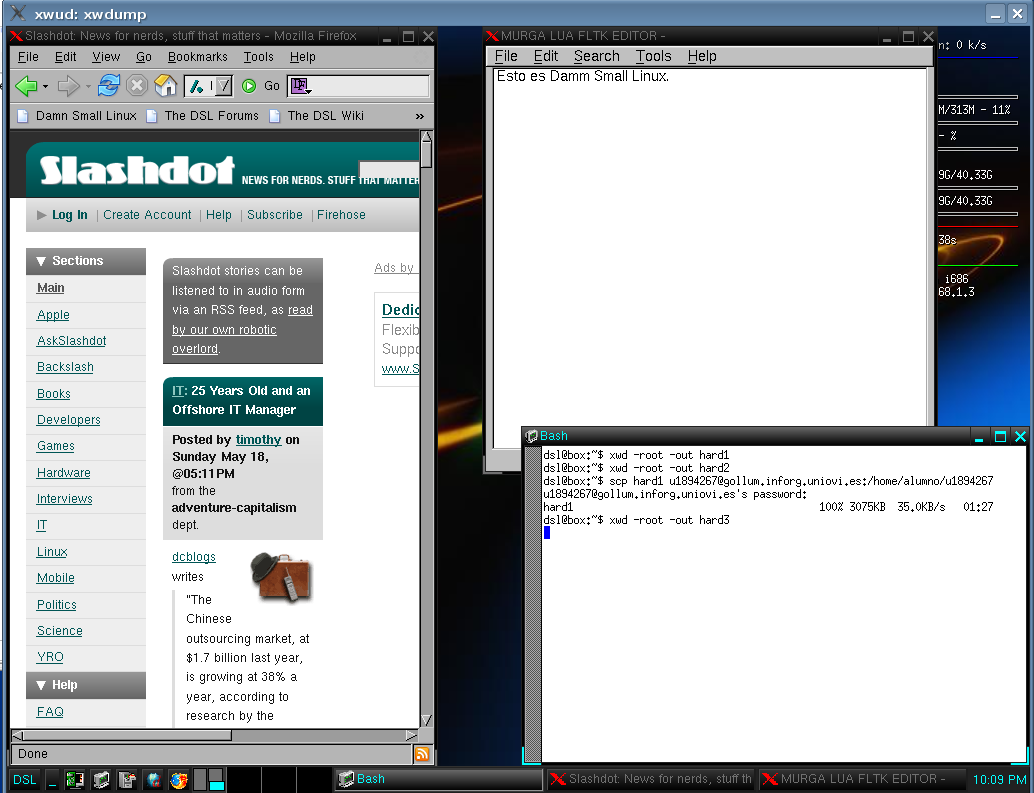This screenshot has width=1034, height=793.
Task: Open the Firefox Tools menu
Action: click(x=258, y=57)
